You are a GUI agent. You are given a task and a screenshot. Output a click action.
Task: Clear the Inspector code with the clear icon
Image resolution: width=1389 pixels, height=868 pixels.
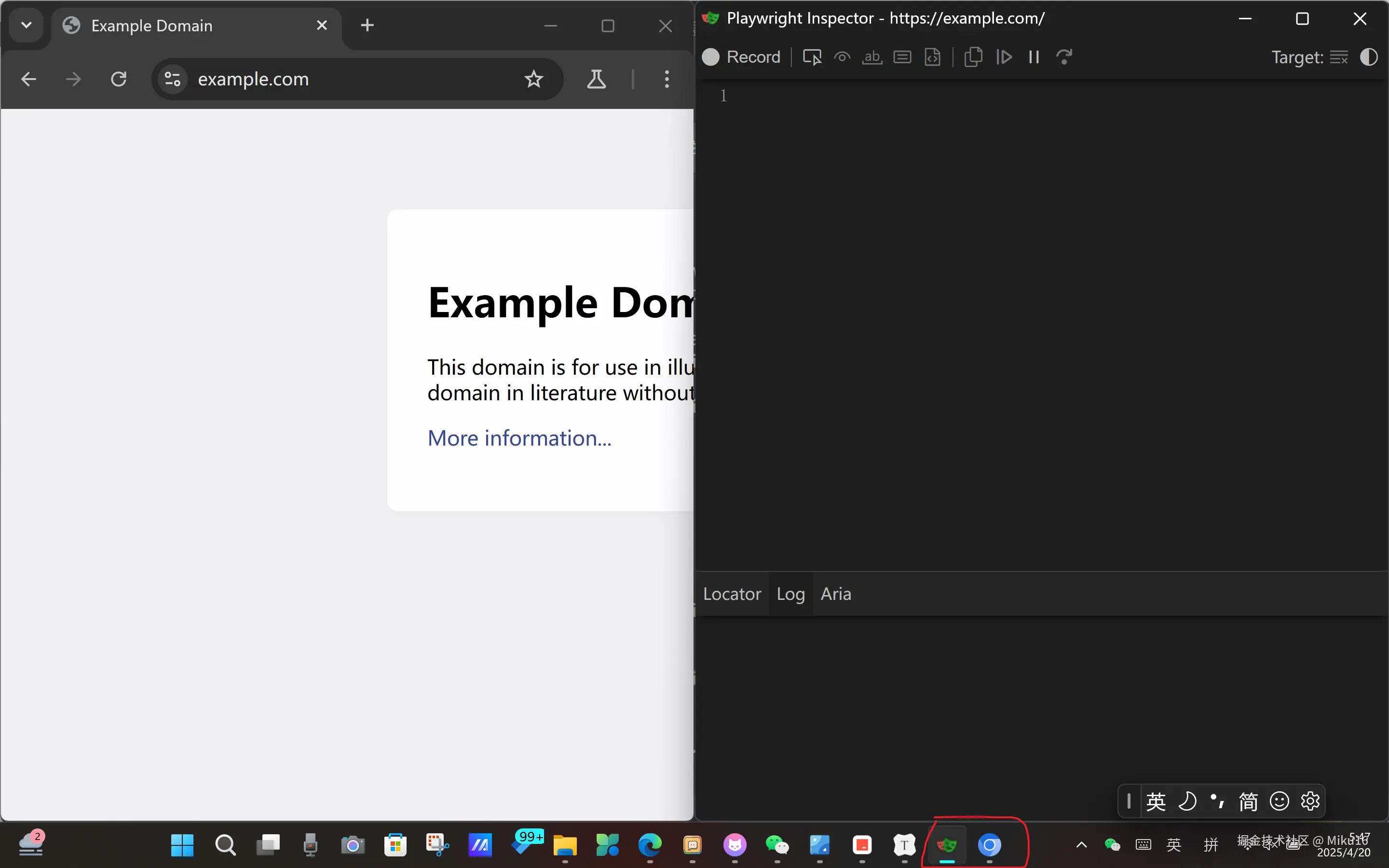[1338, 57]
